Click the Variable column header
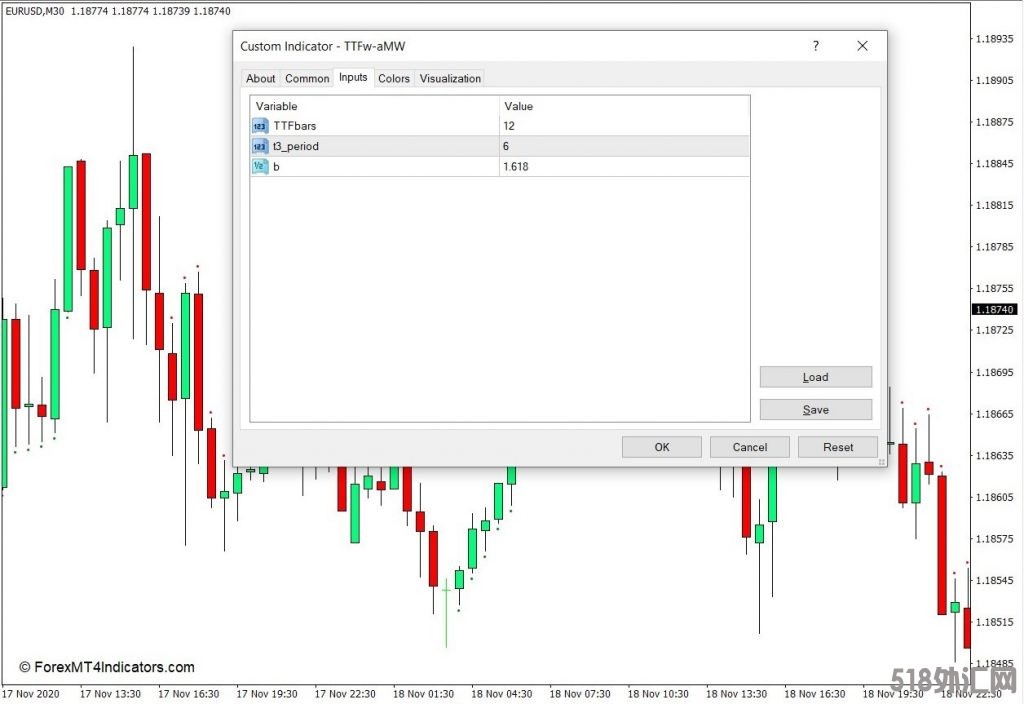This screenshot has height=704, width=1024. [374, 106]
